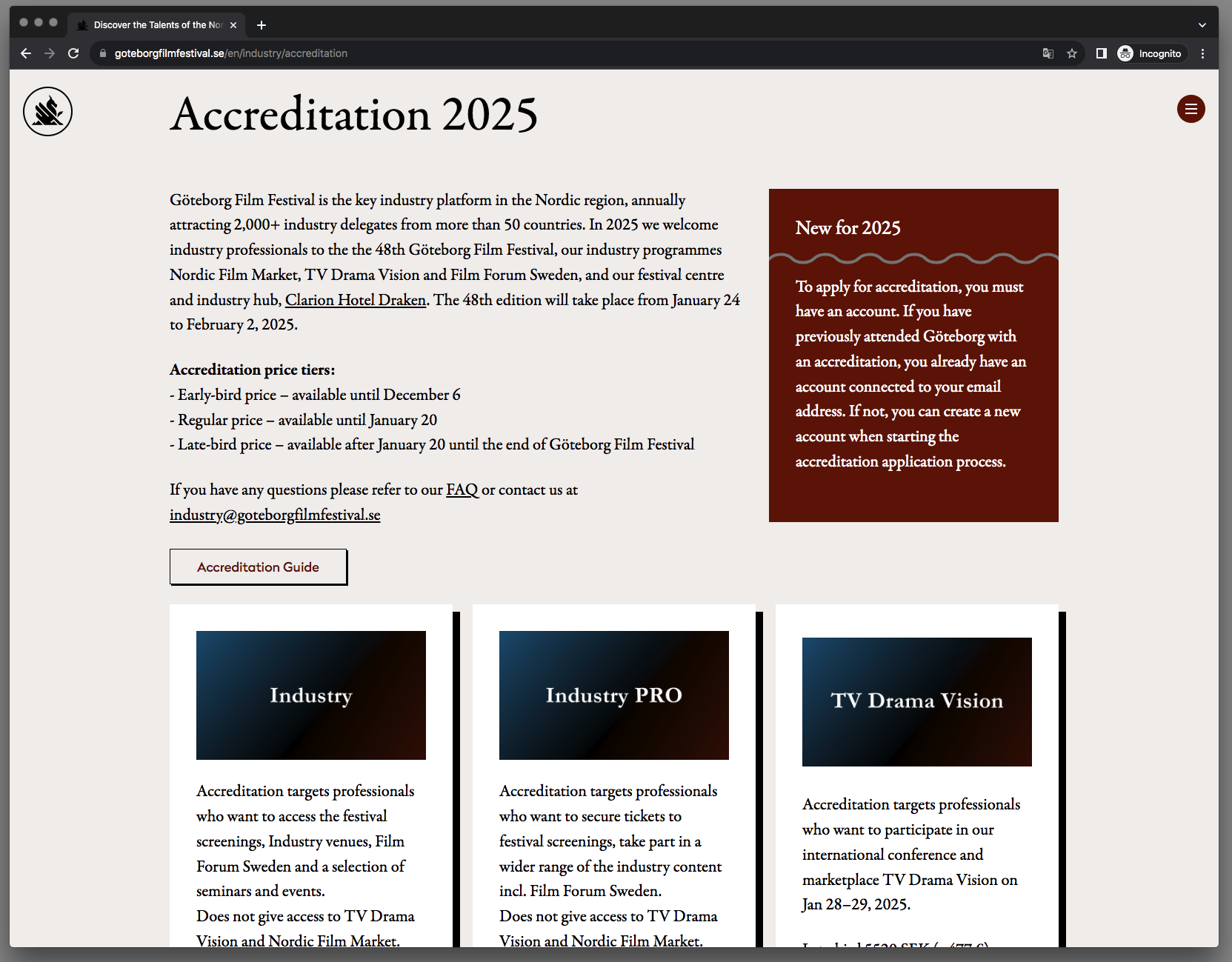Toggle the browser side panel icon
The width and height of the screenshot is (1232, 962).
pos(1102,53)
